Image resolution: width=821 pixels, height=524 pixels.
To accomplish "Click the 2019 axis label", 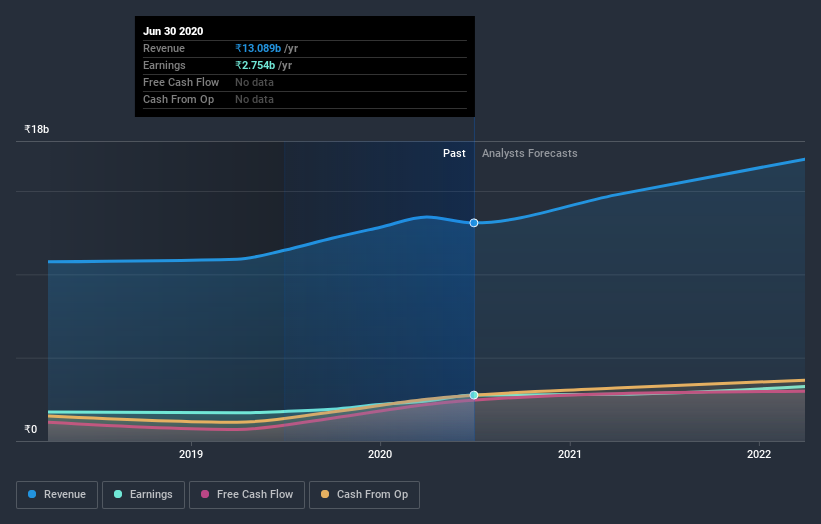I will [x=191, y=454].
